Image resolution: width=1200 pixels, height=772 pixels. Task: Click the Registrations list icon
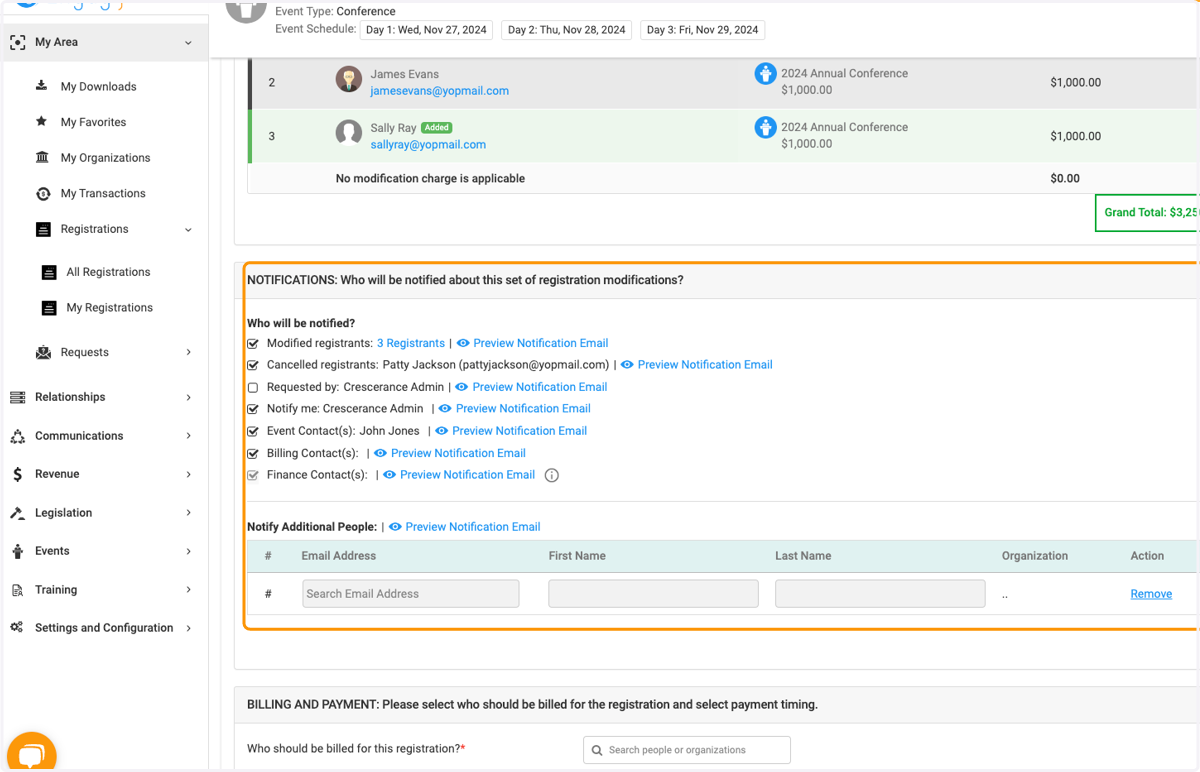tap(43, 229)
